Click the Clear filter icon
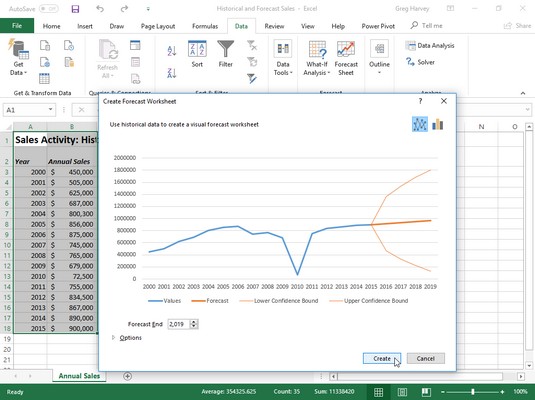The width and height of the screenshot is (535, 400). (252, 45)
